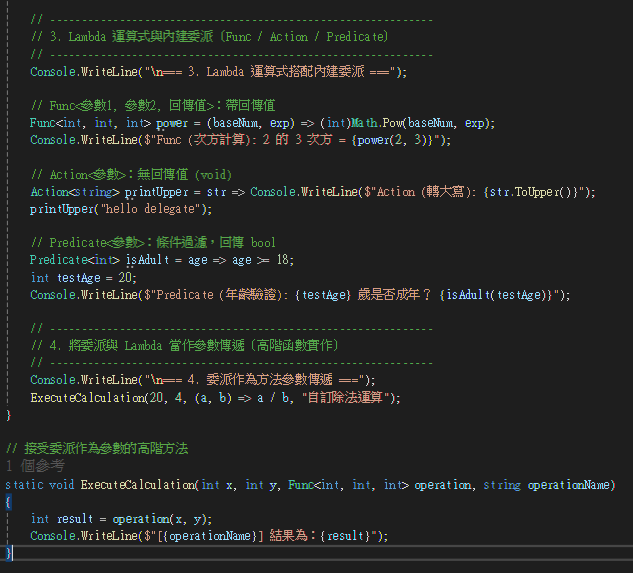Click the 'operationName' parameter in the method signature
This screenshot has height=573, width=633.
568,485
